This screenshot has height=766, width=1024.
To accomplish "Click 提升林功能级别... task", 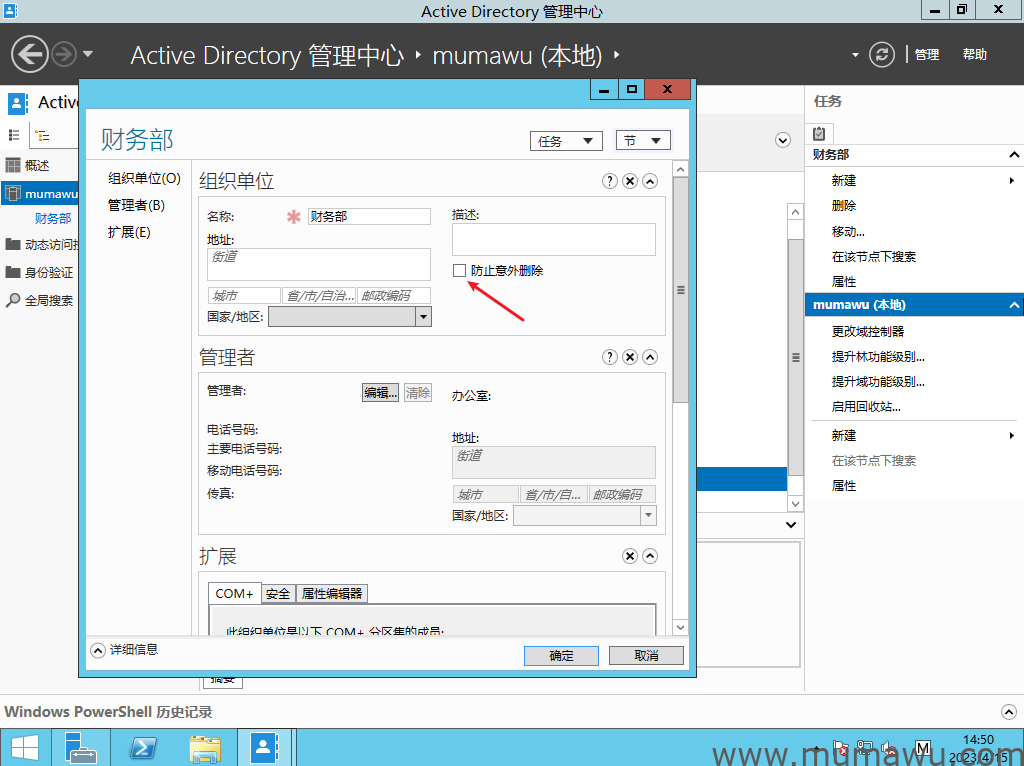I will [x=878, y=357].
